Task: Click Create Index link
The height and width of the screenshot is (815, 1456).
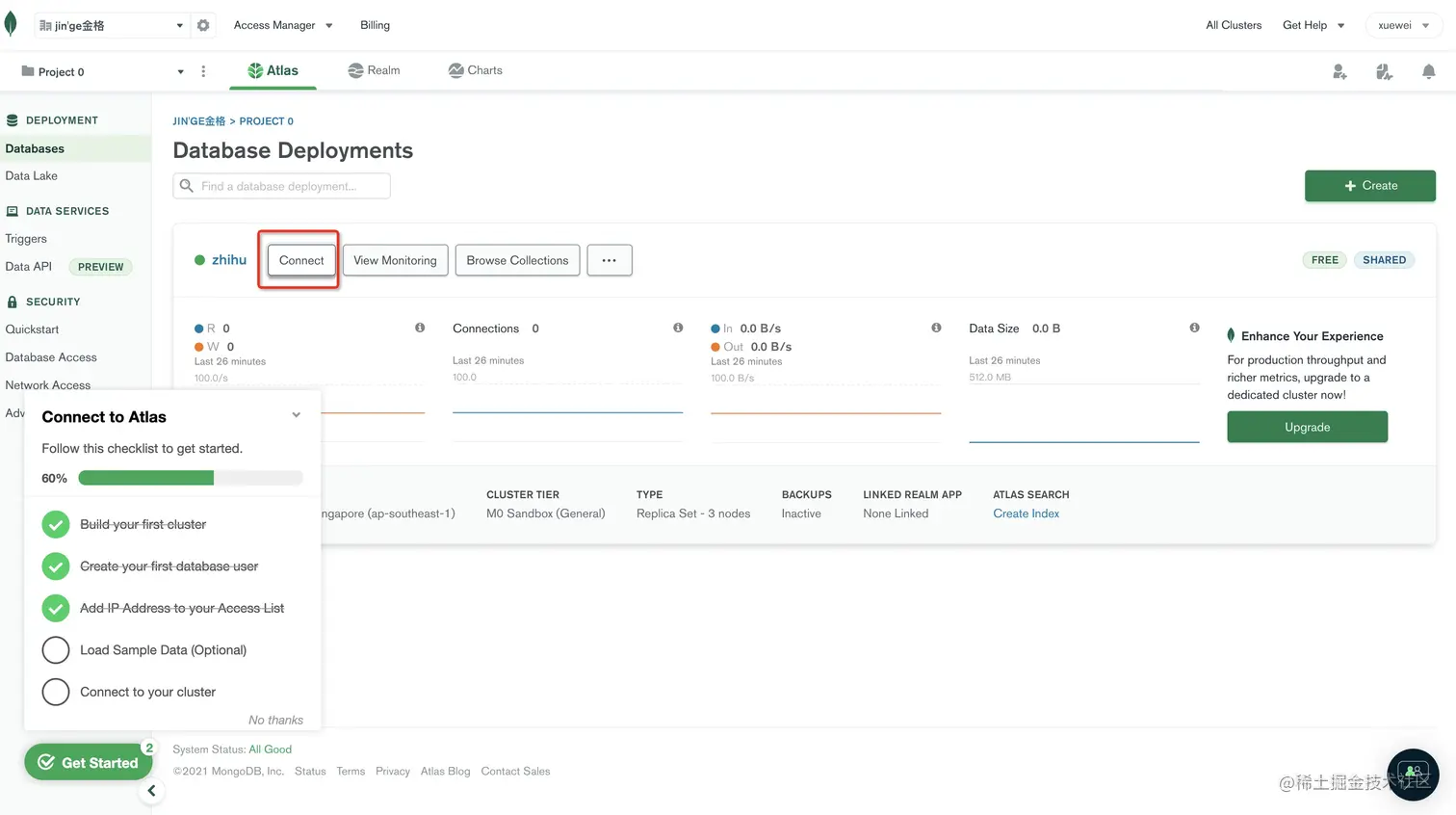Action: (1026, 513)
